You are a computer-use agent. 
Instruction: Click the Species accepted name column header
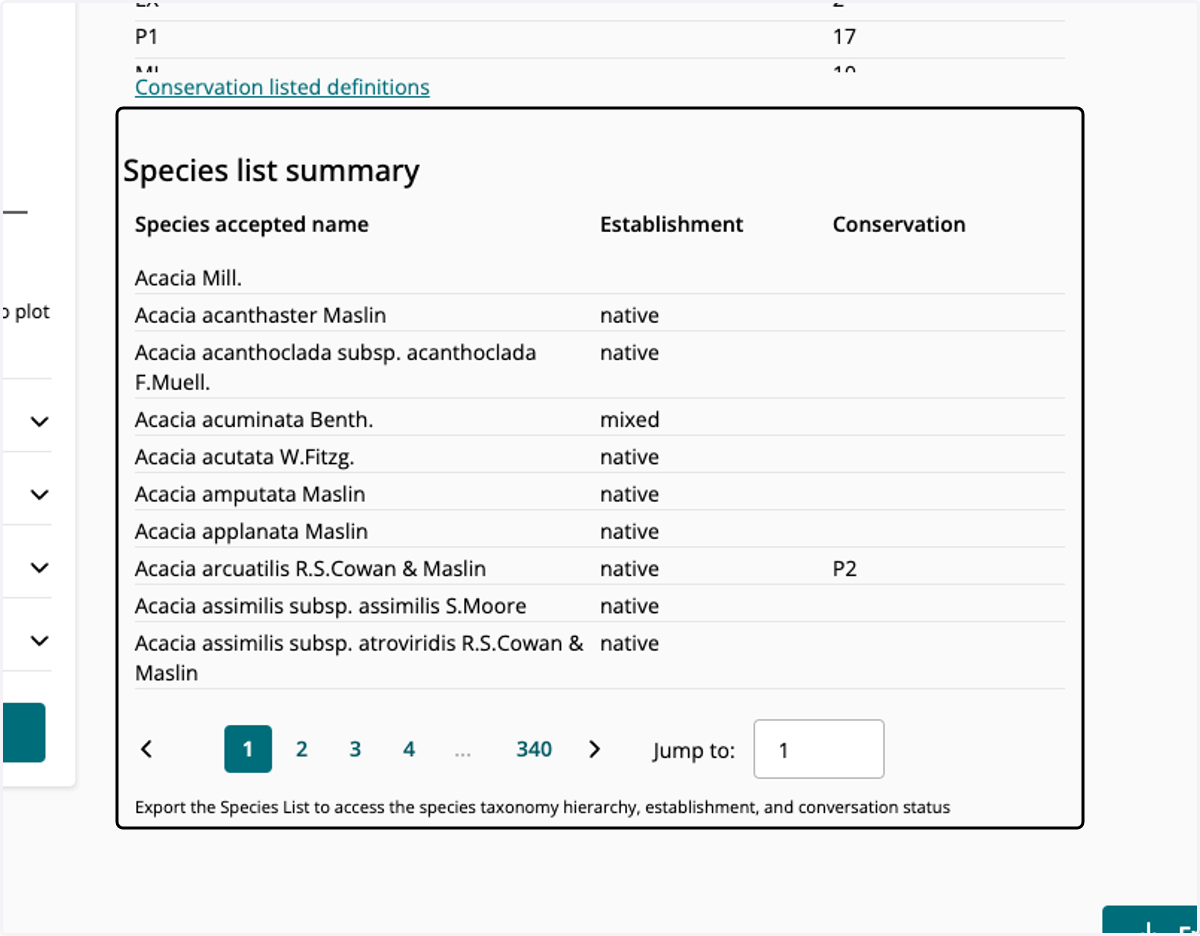pyautogui.click(x=252, y=225)
